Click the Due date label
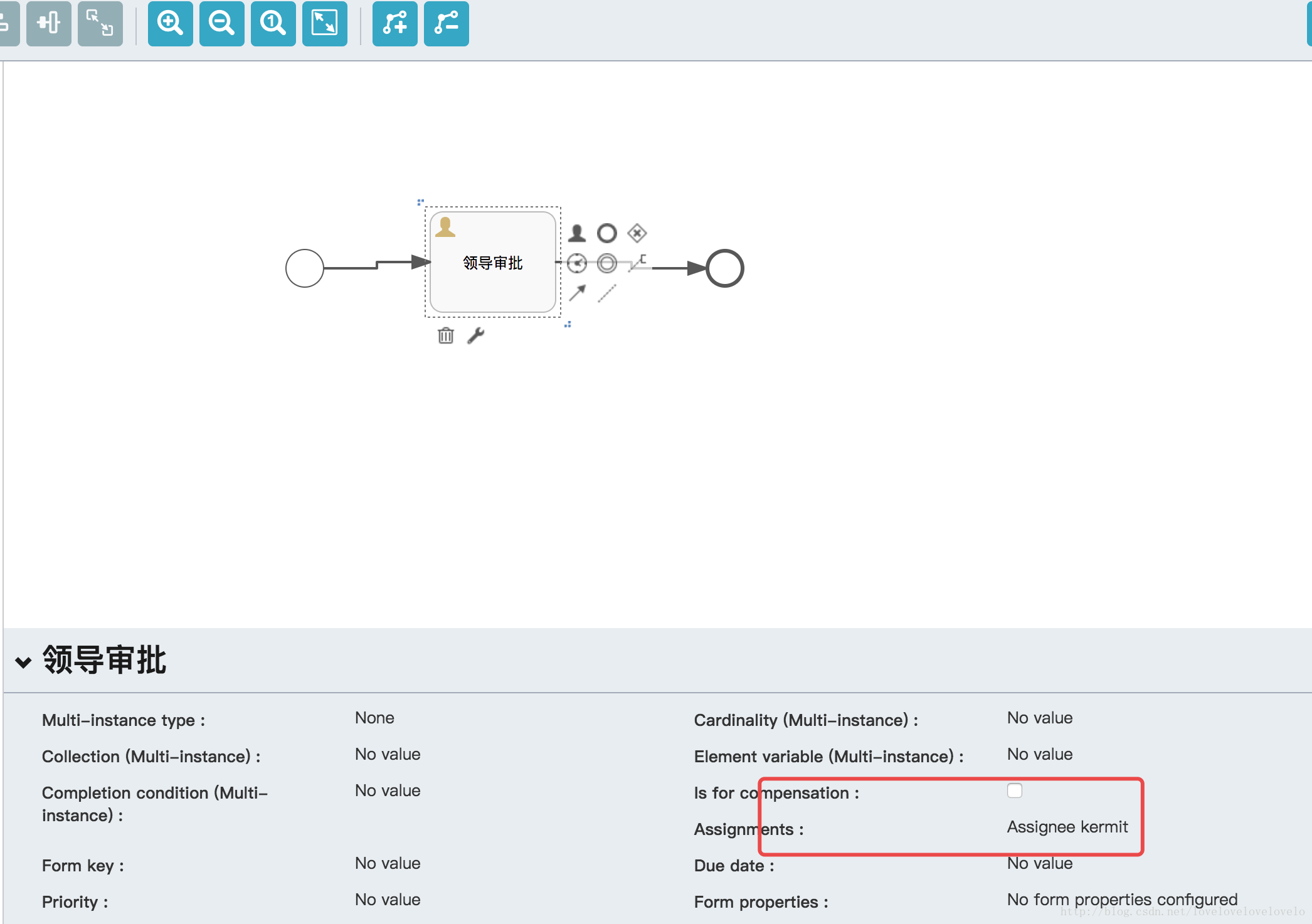1312x924 pixels. tap(734, 866)
